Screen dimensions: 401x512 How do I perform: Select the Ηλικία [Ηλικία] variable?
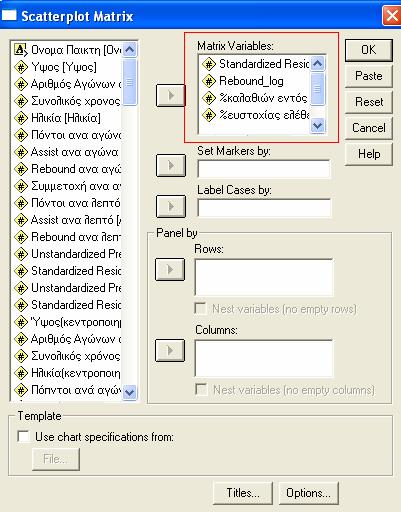coord(57,118)
